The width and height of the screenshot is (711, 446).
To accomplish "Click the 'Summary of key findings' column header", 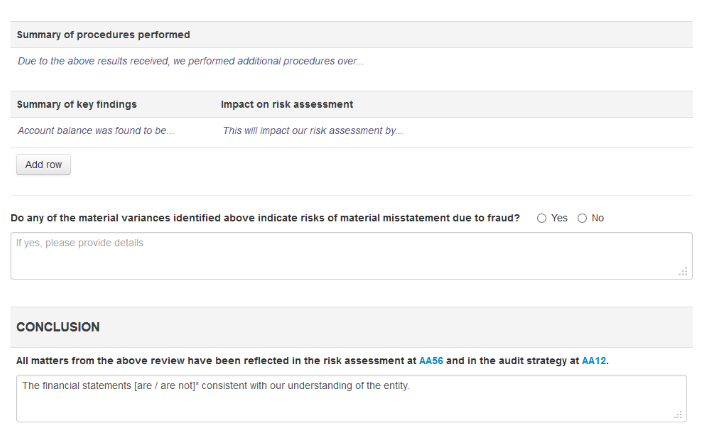I will 77,104.
